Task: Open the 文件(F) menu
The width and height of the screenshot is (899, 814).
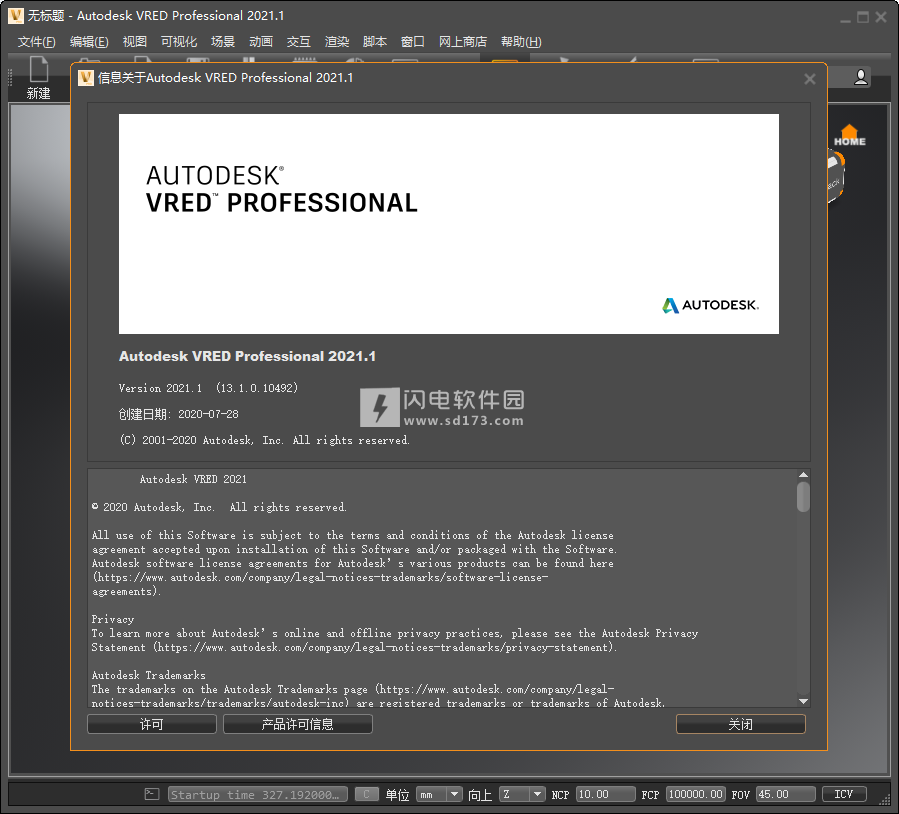Action: [36, 42]
